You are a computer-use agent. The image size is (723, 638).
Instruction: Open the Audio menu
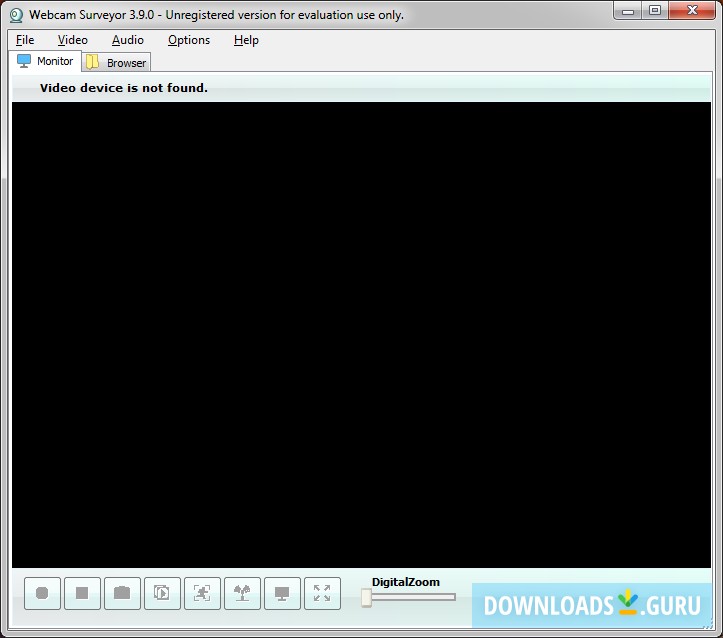click(128, 40)
